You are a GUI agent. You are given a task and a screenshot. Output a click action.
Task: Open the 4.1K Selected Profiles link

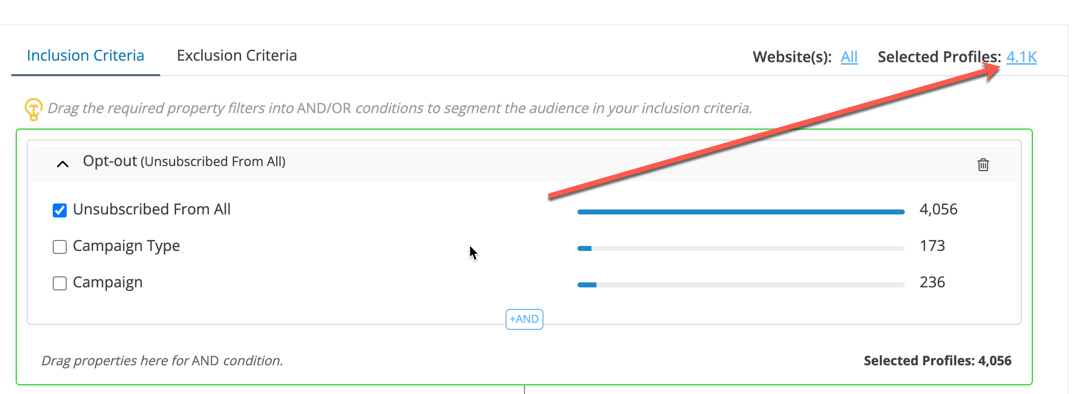point(1021,57)
